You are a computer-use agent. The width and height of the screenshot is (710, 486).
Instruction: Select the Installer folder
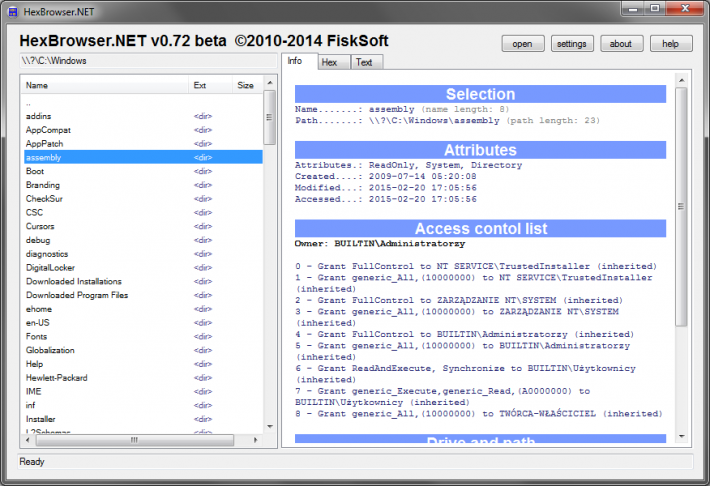click(x=143, y=419)
